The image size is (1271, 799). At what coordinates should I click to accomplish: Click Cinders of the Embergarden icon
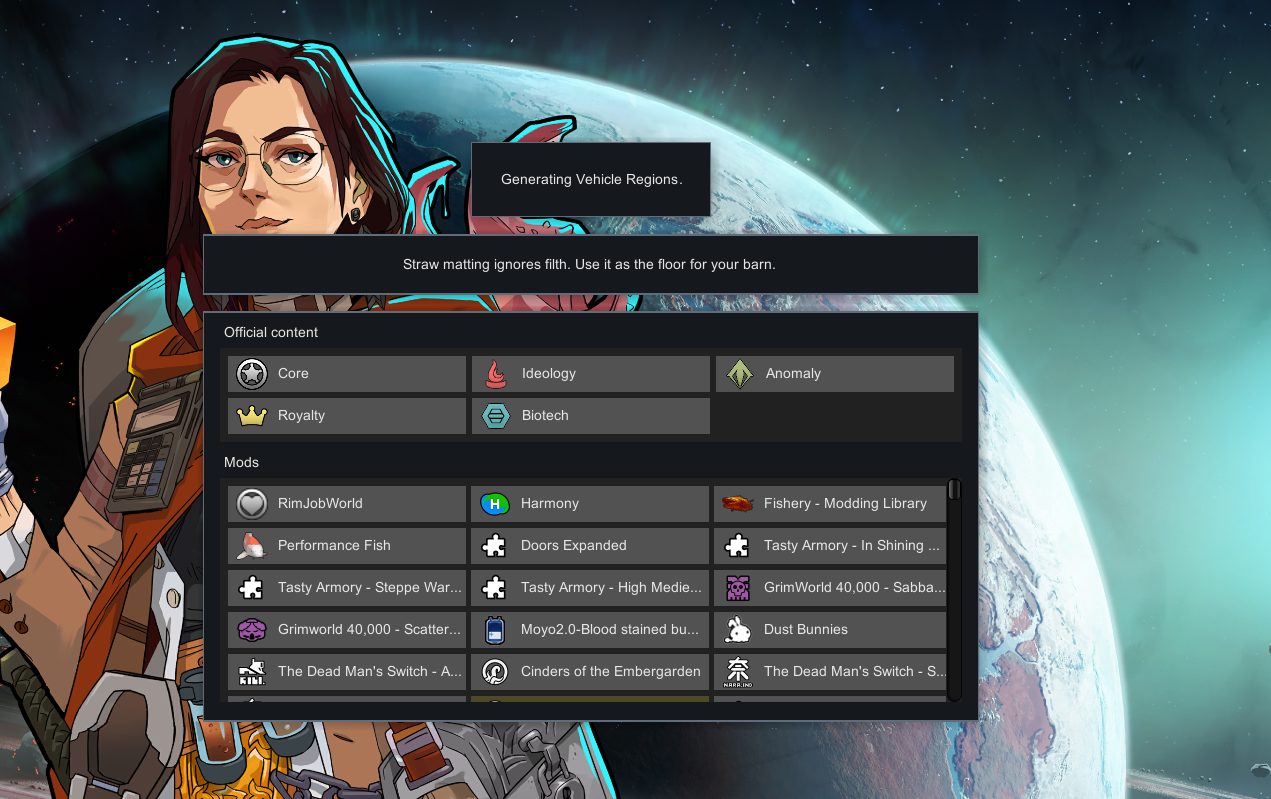tap(494, 672)
